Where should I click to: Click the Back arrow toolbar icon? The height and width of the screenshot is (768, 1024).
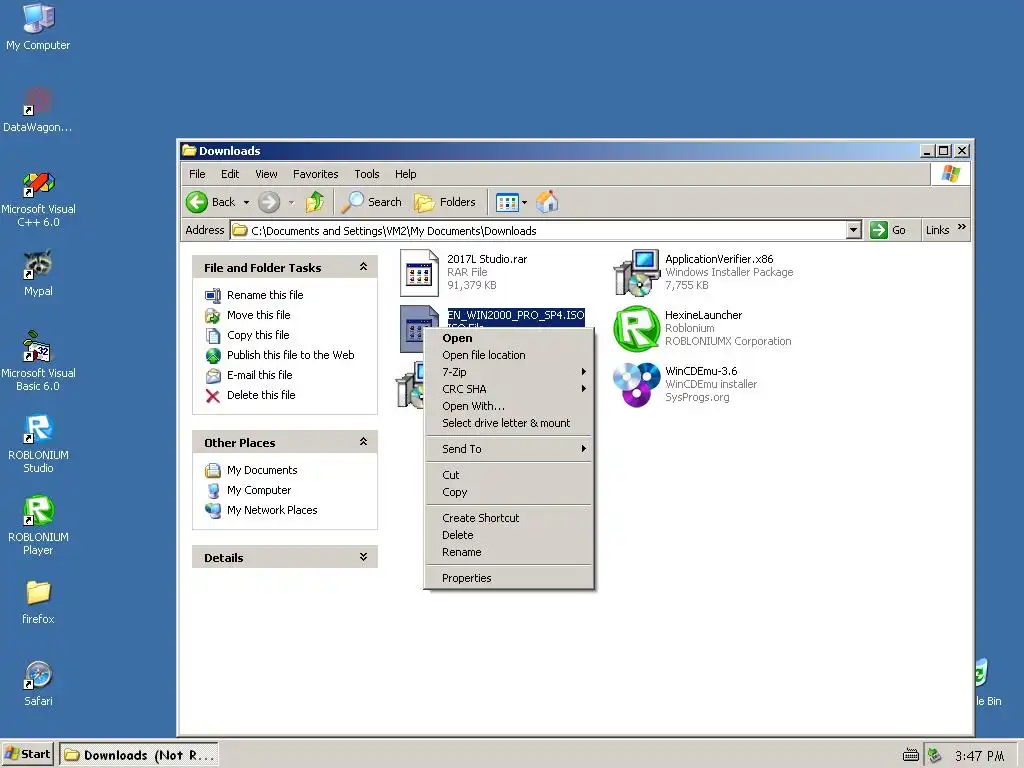tap(197, 202)
